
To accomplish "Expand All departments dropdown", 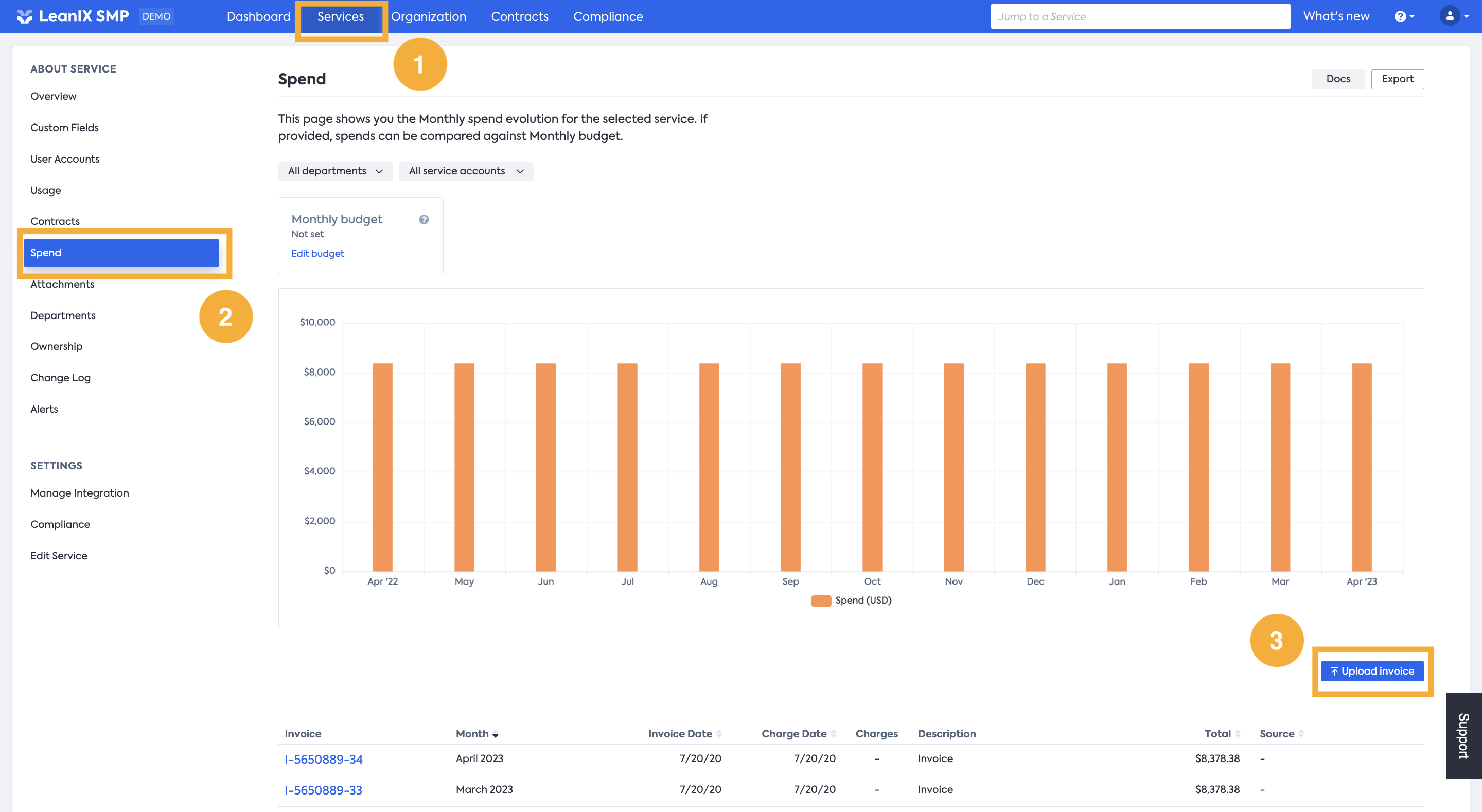I will 335,171.
